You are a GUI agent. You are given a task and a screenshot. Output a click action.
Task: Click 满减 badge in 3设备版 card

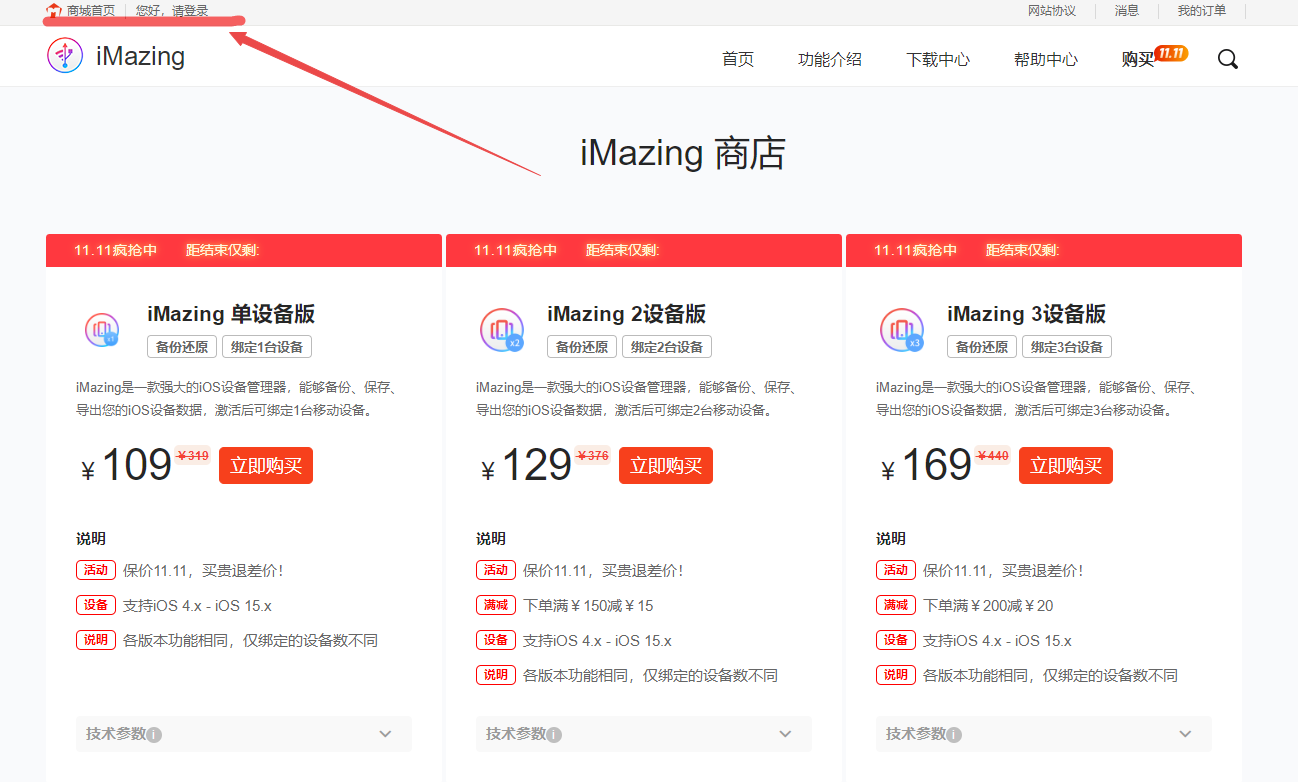pos(896,605)
